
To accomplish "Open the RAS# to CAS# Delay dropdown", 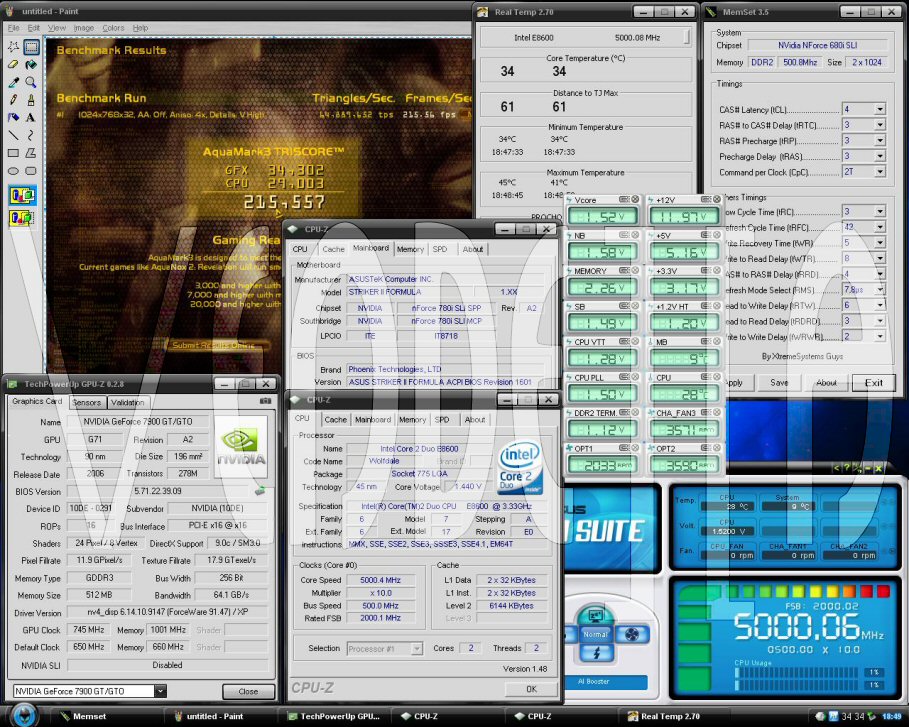I will pyautogui.click(x=880, y=125).
